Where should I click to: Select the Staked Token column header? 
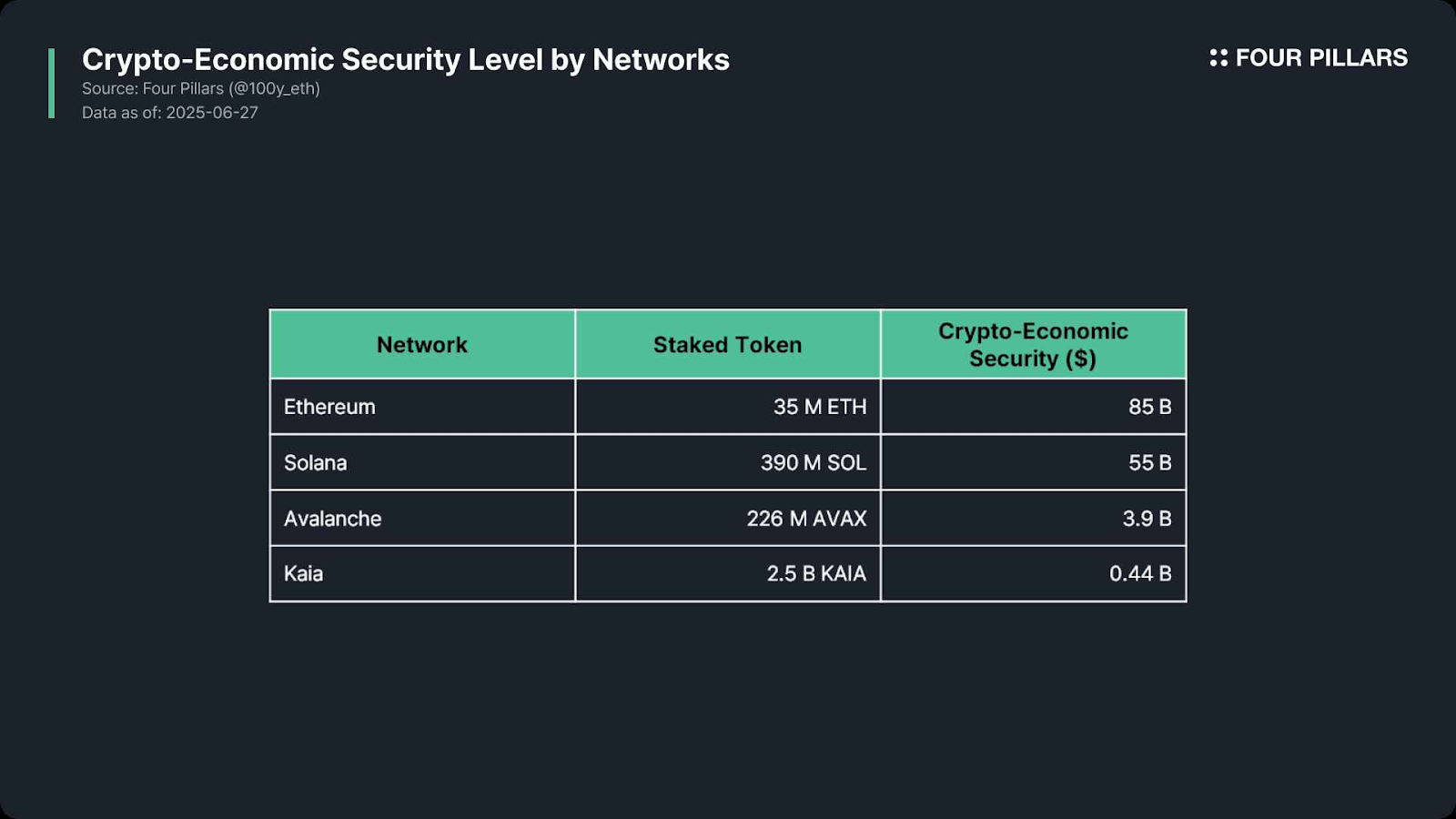tap(728, 345)
